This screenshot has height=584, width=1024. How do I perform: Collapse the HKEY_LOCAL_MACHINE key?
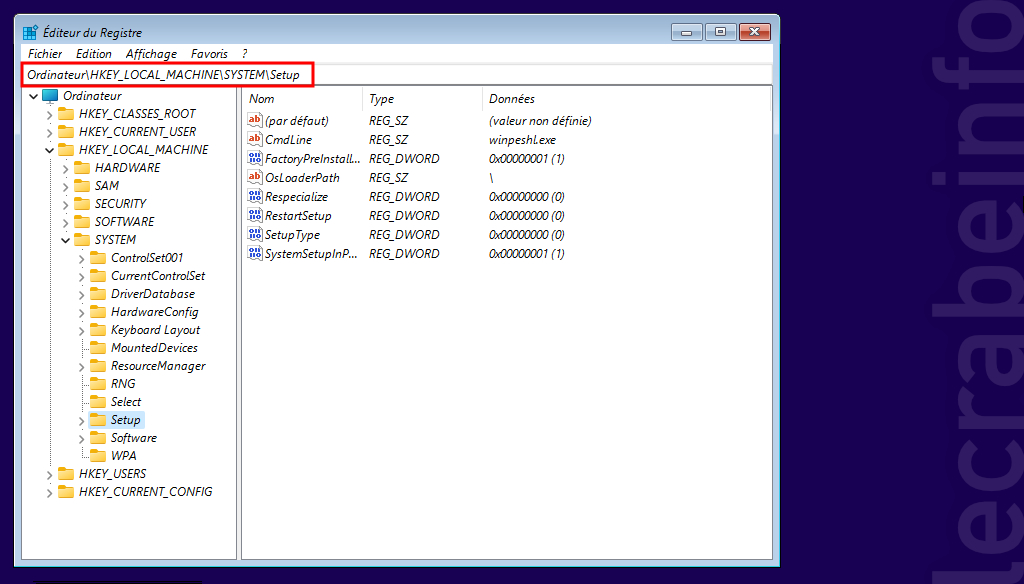pyautogui.click(x=50, y=150)
